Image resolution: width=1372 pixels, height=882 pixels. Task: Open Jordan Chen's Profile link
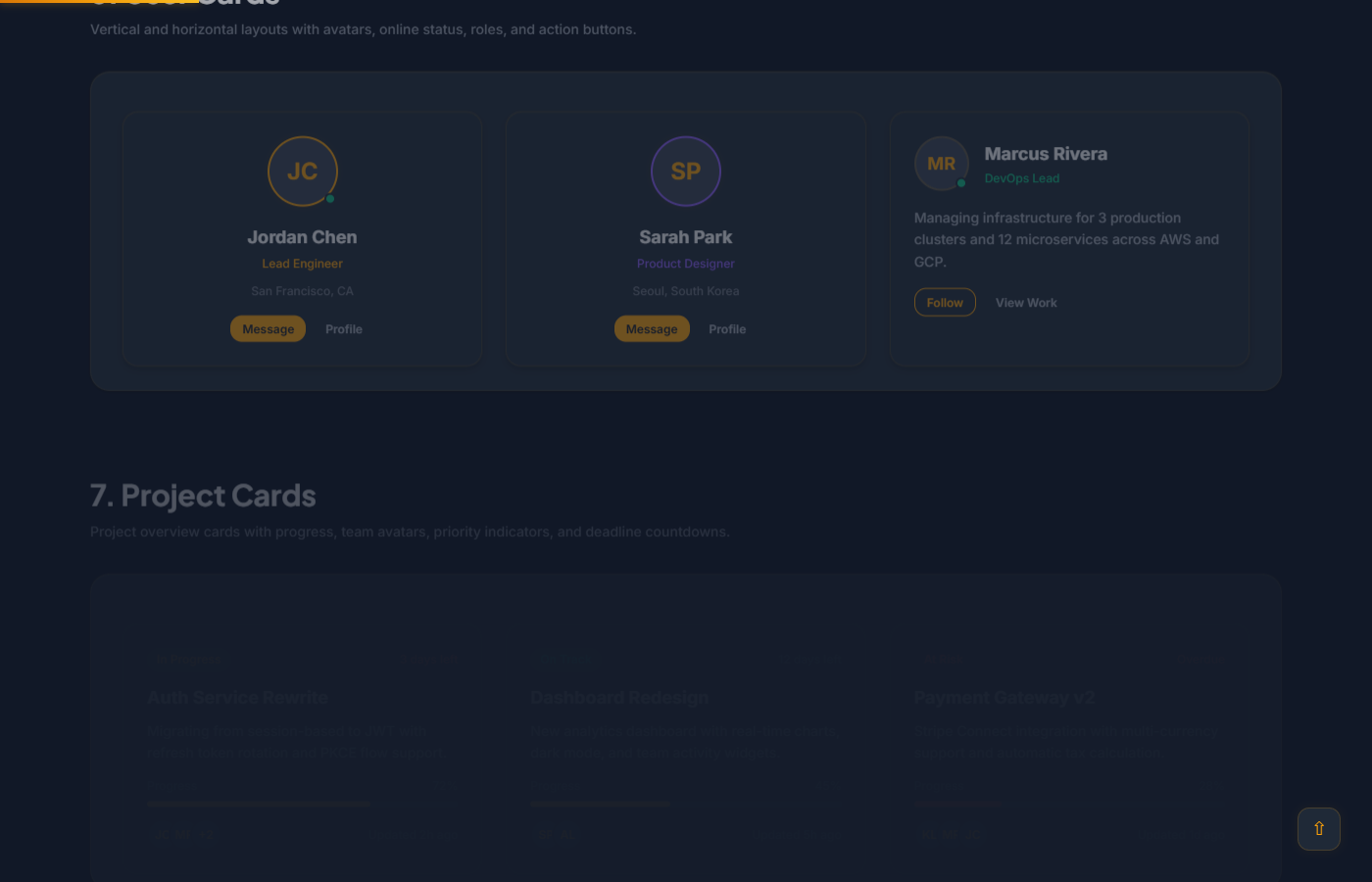[x=343, y=328]
